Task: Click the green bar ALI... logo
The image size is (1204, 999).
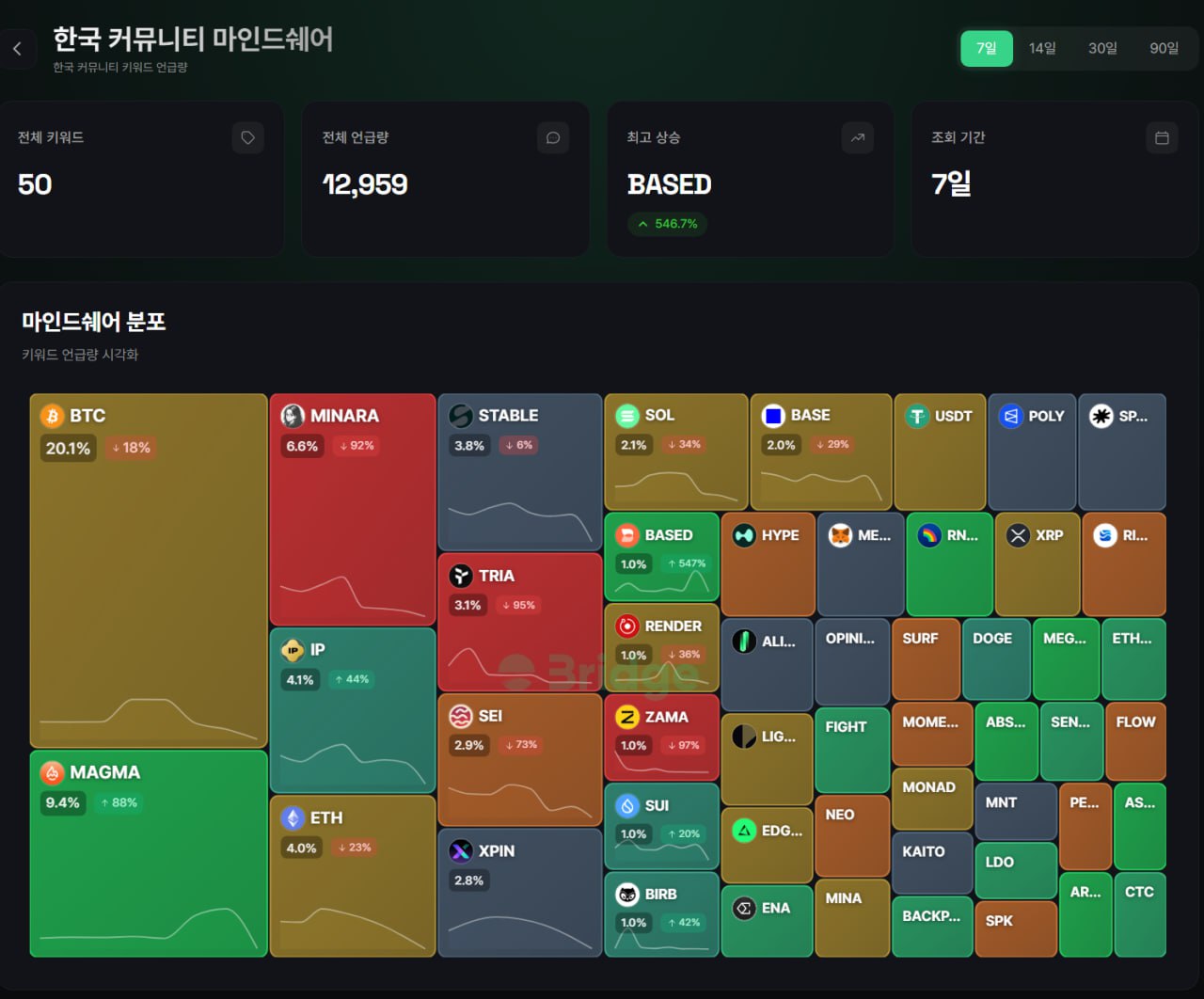Action: (744, 642)
